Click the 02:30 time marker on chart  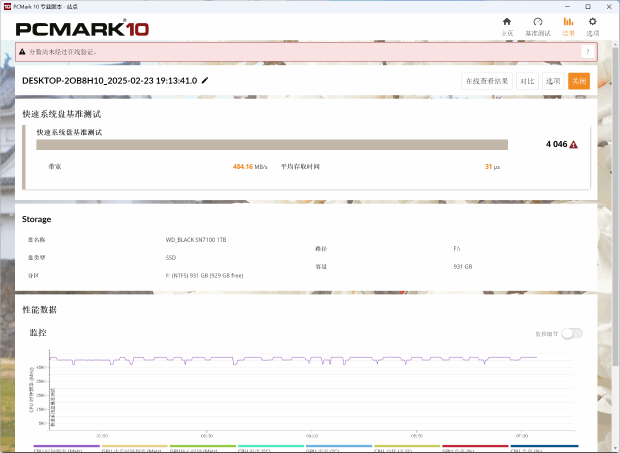pos(206,436)
